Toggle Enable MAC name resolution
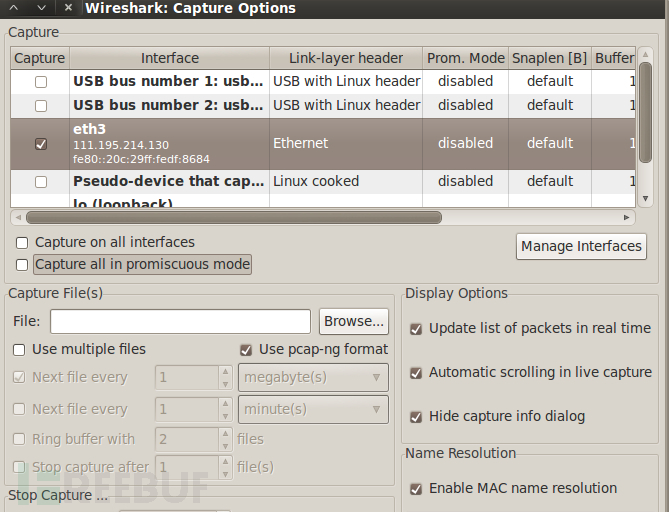The width and height of the screenshot is (669, 512). click(x=416, y=489)
